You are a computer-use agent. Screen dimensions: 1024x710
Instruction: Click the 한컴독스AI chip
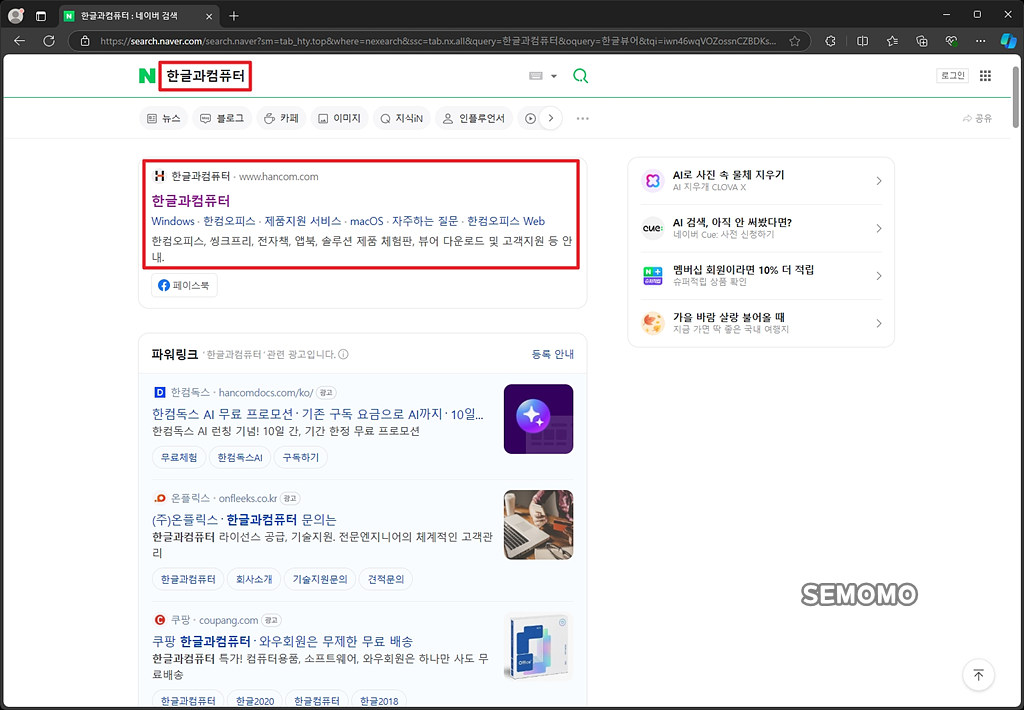[240, 457]
